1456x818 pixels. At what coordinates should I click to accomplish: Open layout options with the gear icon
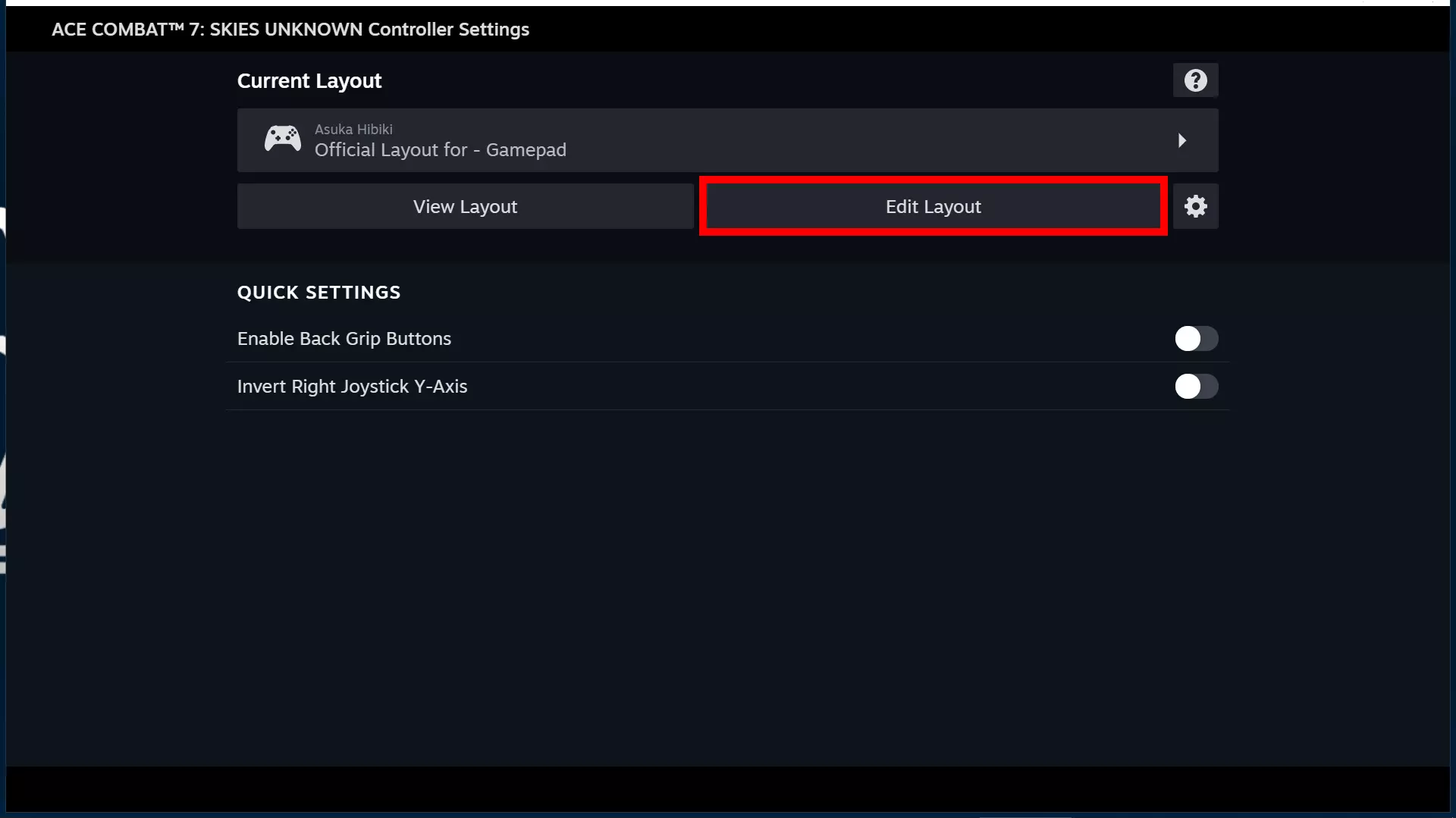pos(1195,206)
